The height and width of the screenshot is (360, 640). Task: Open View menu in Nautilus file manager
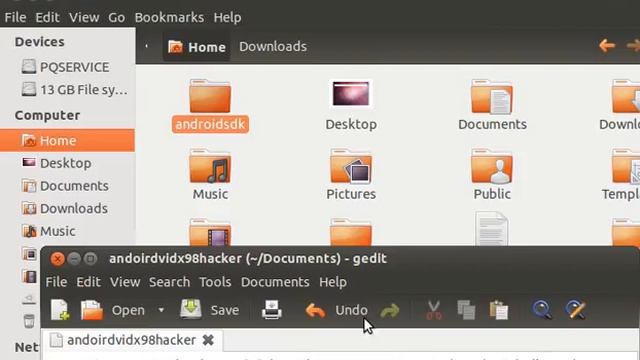pyautogui.click(x=84, y=18)
